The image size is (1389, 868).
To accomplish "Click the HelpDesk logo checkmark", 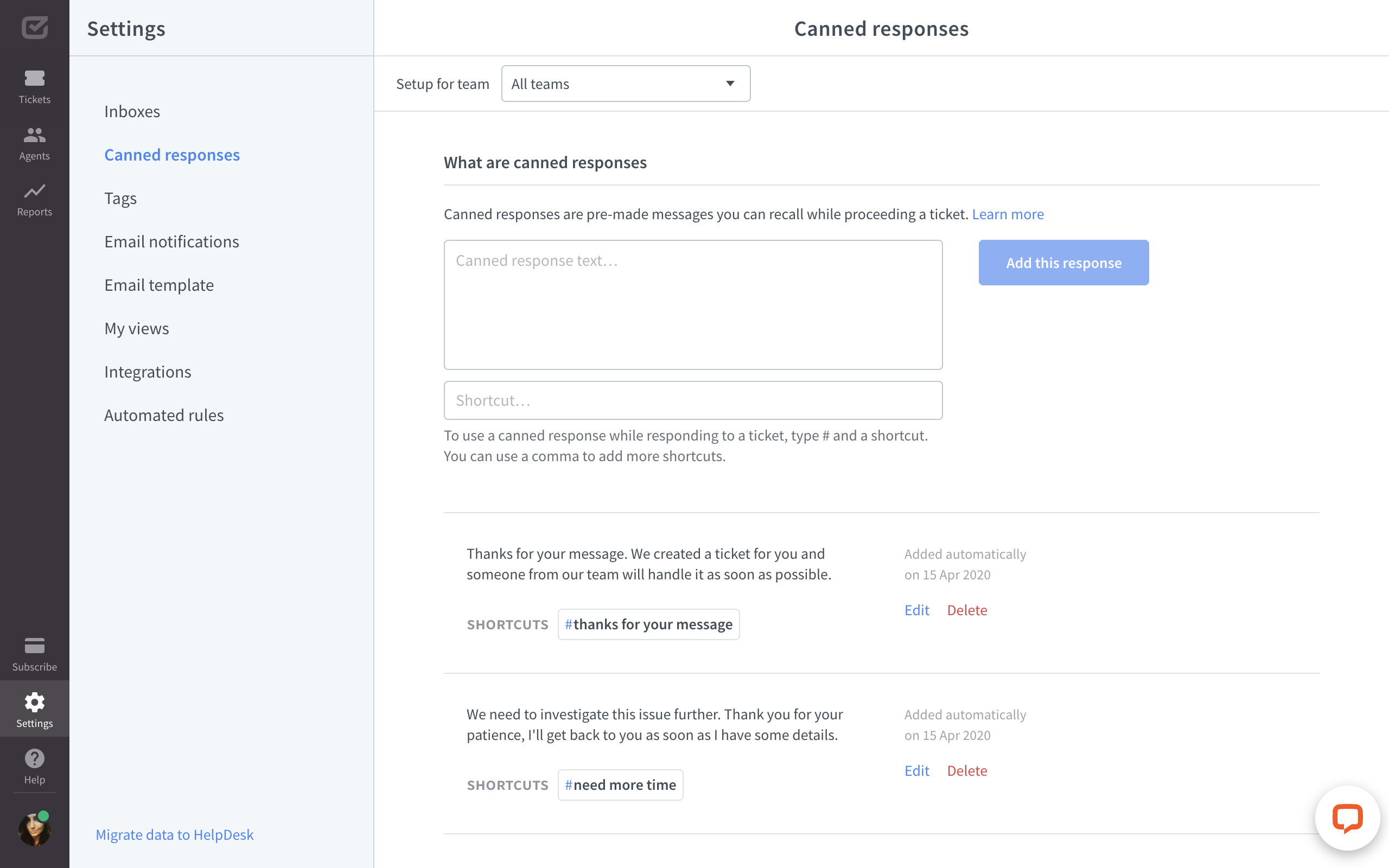I will click(34, 27).
